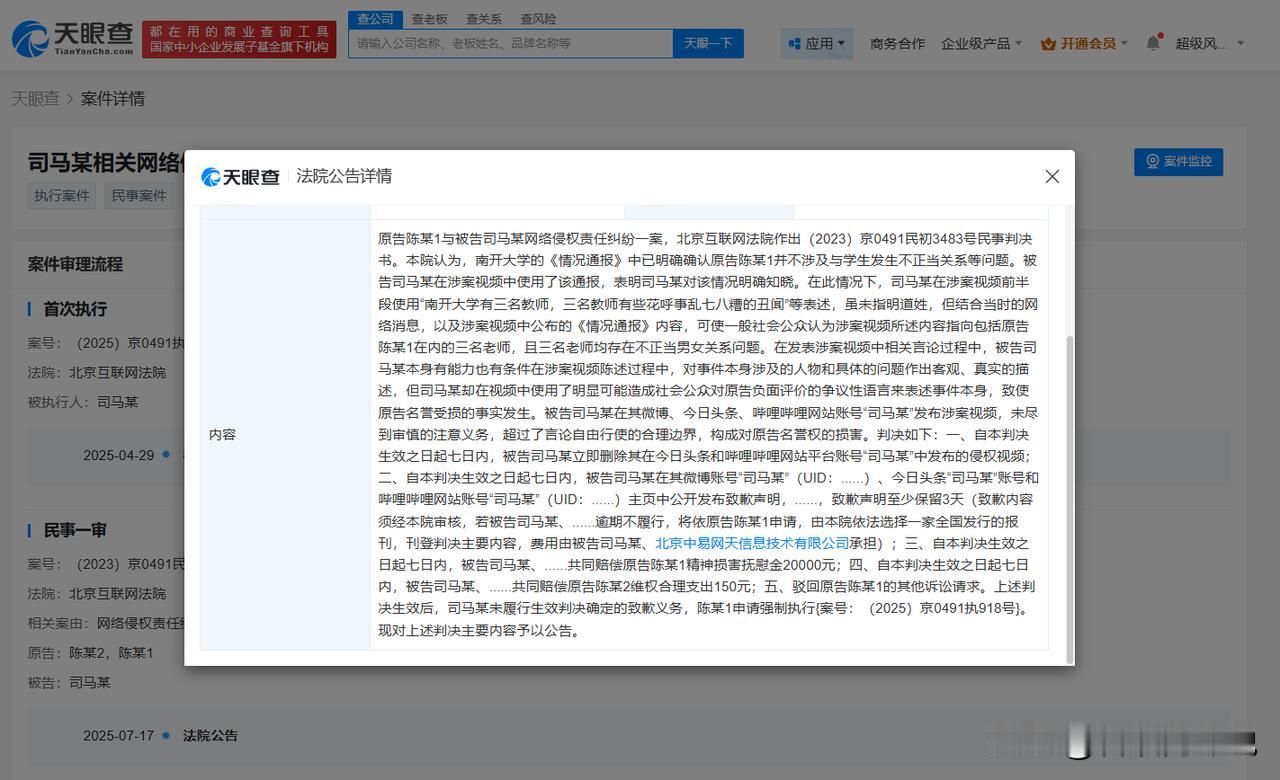Click the 法院公告详情 dialog title

pos(344,177)
